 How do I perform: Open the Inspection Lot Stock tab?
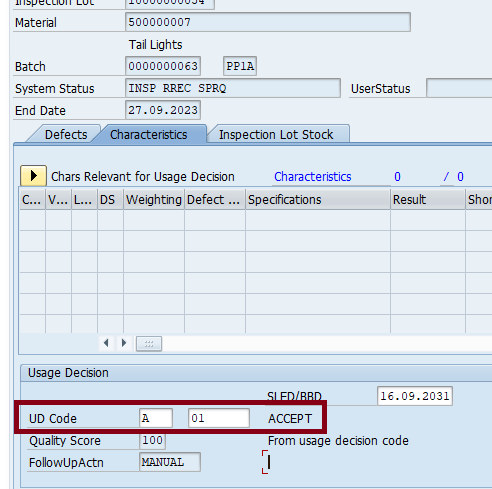tap(276, 135)
